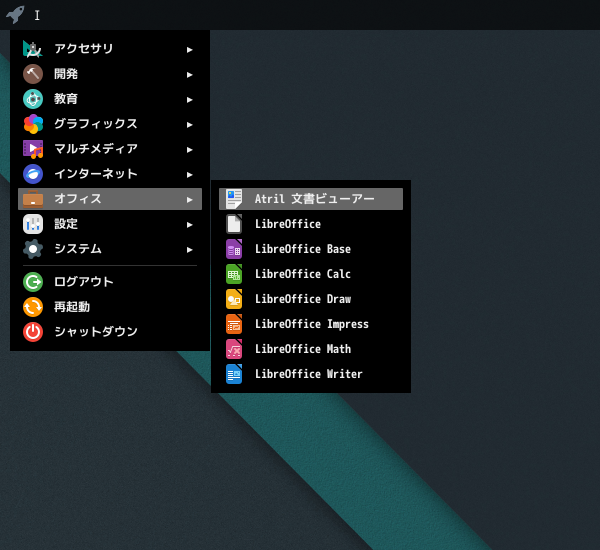Launch LibreOffice Calc
The image size is (600, 550).
pyautogui.click(x=311, y=274)
